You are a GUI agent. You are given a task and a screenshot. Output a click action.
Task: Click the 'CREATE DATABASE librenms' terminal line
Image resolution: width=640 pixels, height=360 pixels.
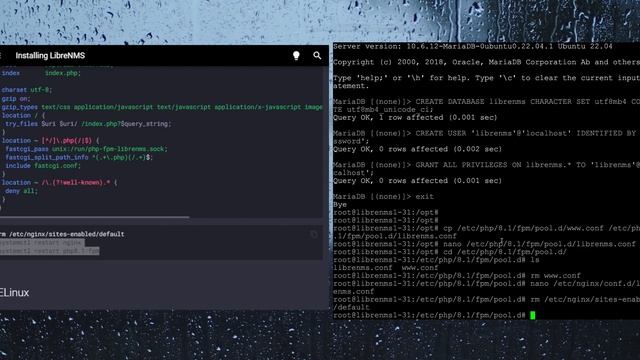click(x=487, y=102)
